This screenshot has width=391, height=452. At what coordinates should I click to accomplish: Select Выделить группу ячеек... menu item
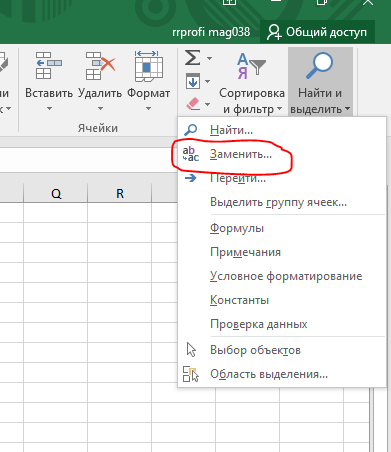(x=282, y=202)
